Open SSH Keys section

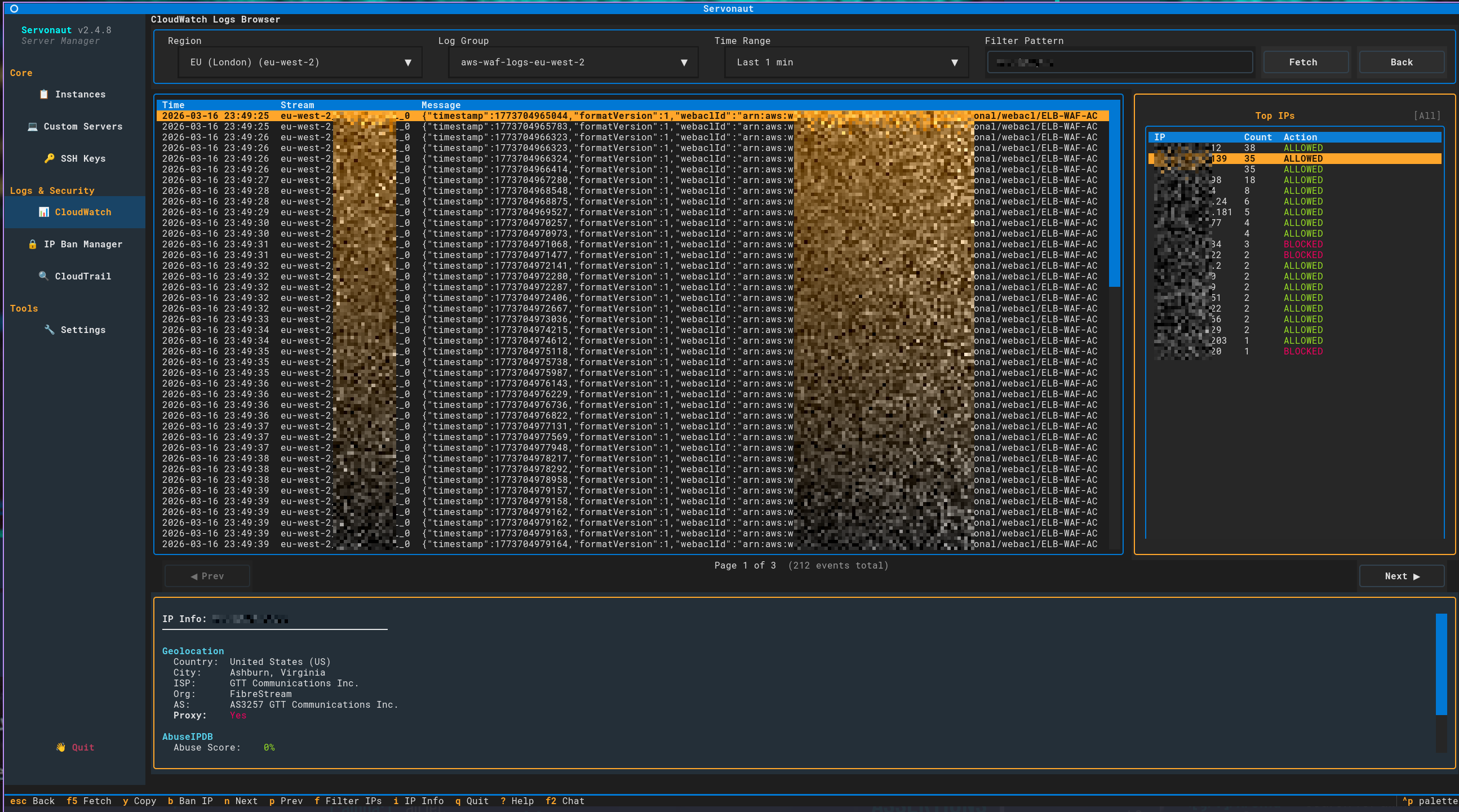74,158
